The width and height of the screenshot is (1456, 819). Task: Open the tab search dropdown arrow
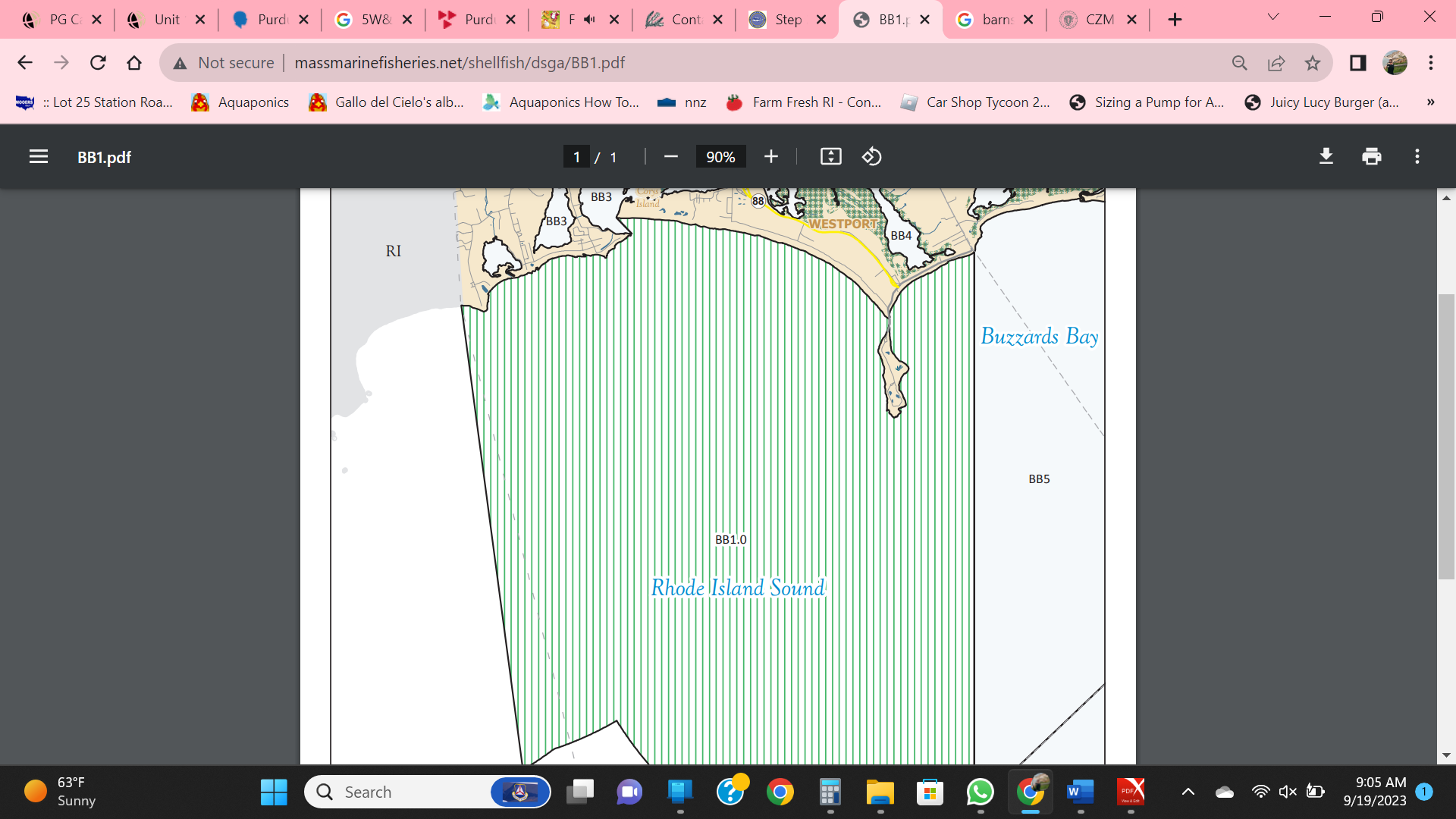pos(1273,18)
